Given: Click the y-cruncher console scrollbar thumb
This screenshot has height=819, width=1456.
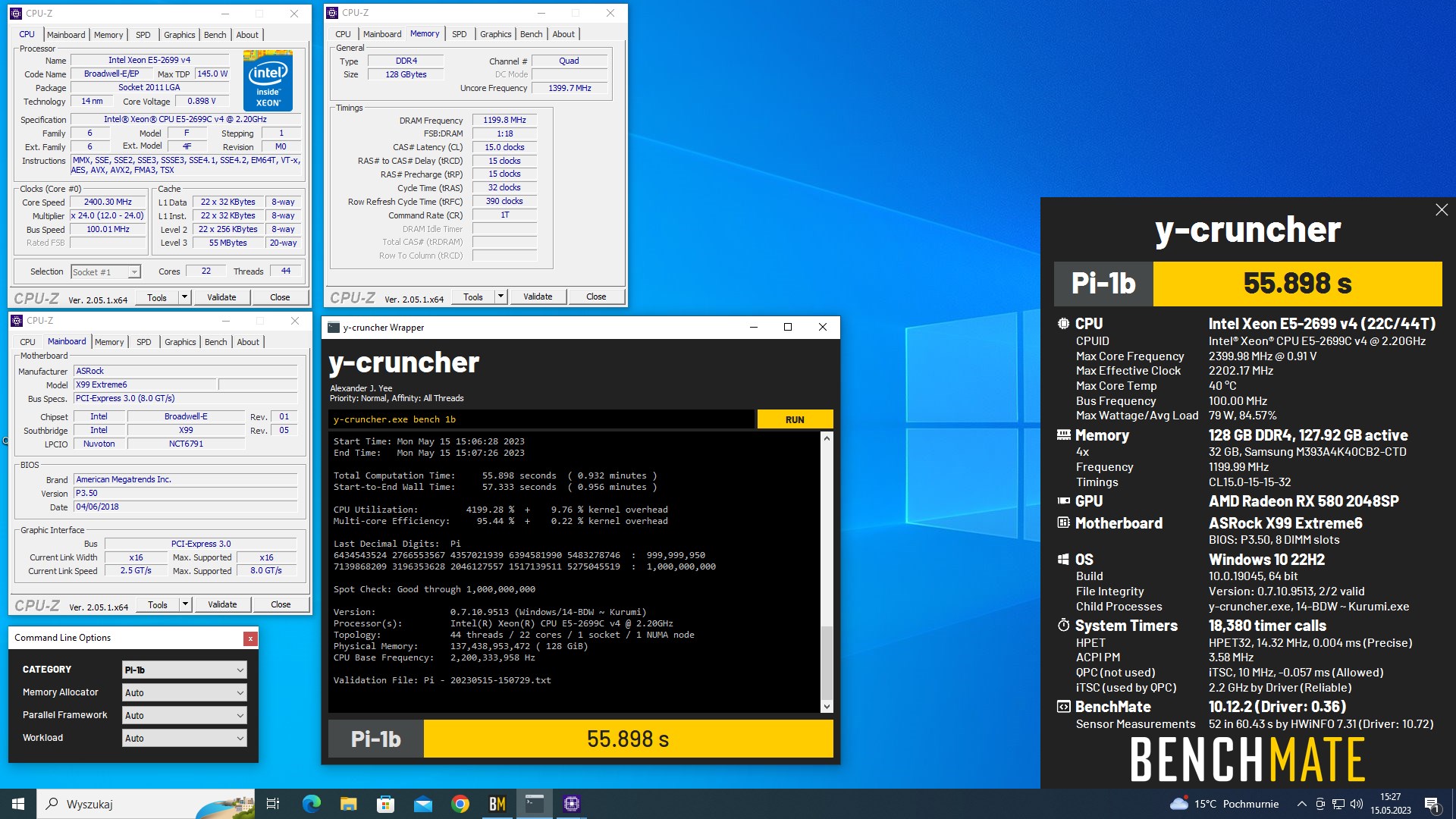Looking at the screenshot, I should (x=827, y=661).
